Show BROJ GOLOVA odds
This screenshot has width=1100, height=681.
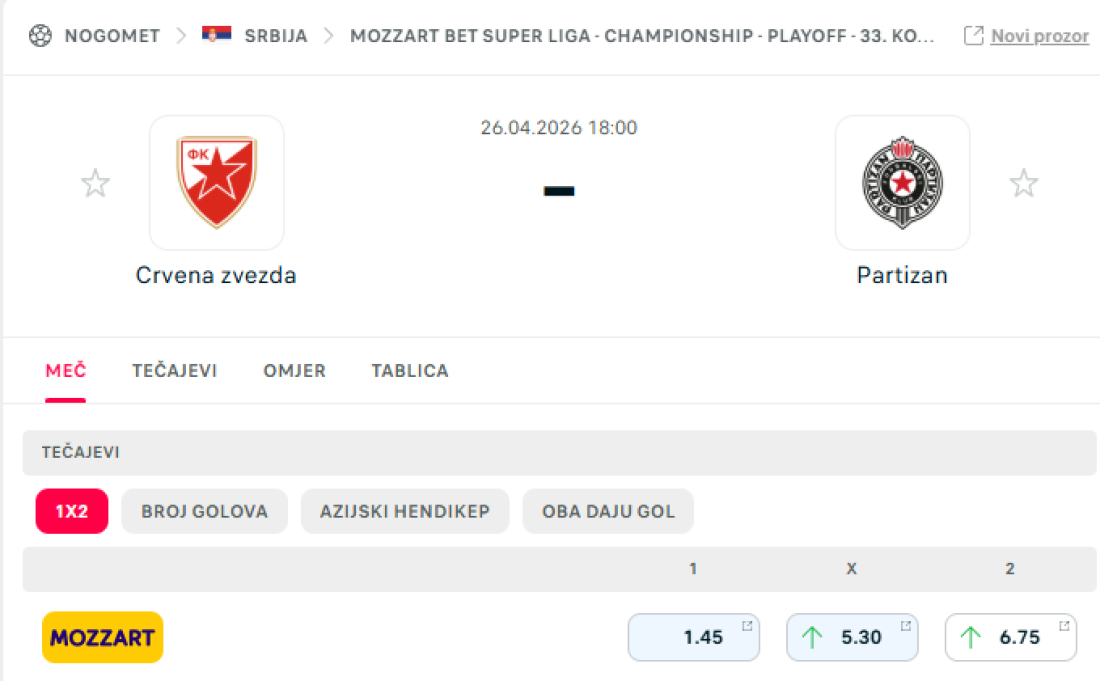pos(204,512)
